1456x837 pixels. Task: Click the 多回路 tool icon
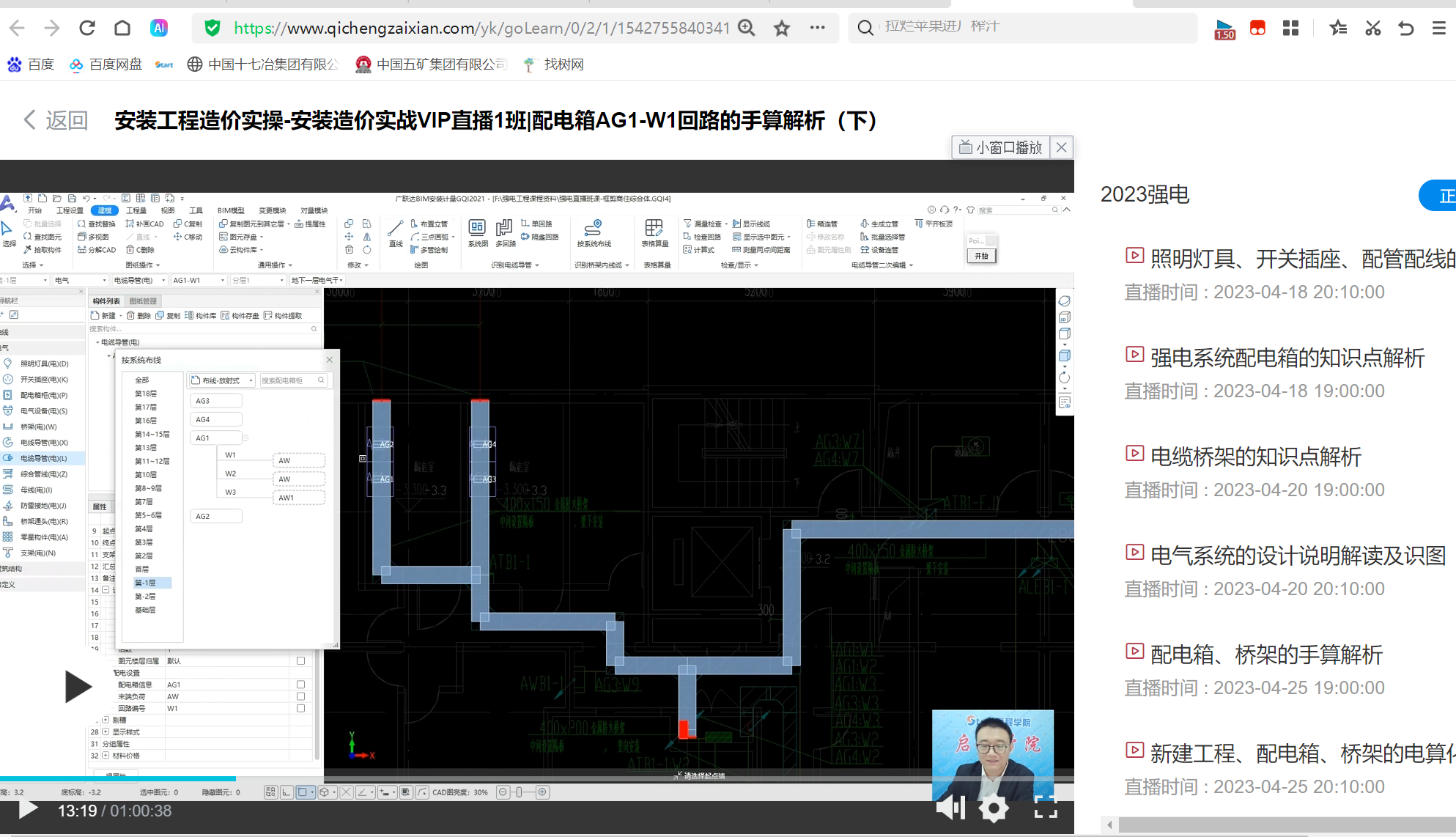[505, 234]
